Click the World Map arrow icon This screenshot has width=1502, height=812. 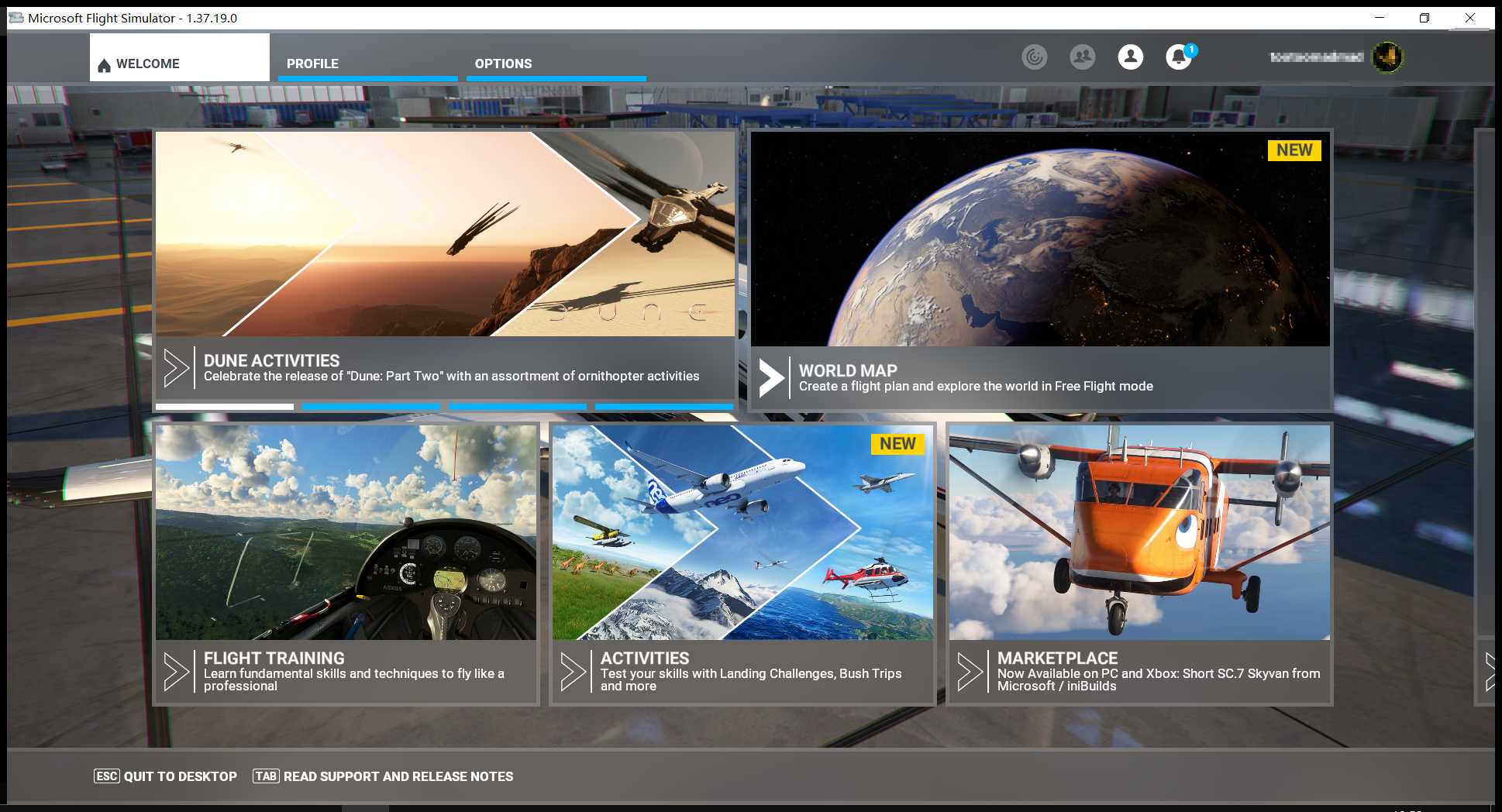pos(771,378)
